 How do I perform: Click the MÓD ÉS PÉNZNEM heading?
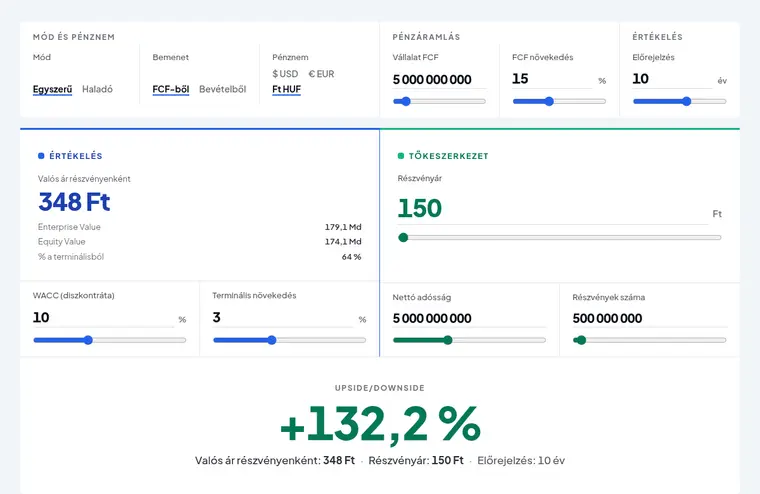pyautogui.click(x=74, y=37)
